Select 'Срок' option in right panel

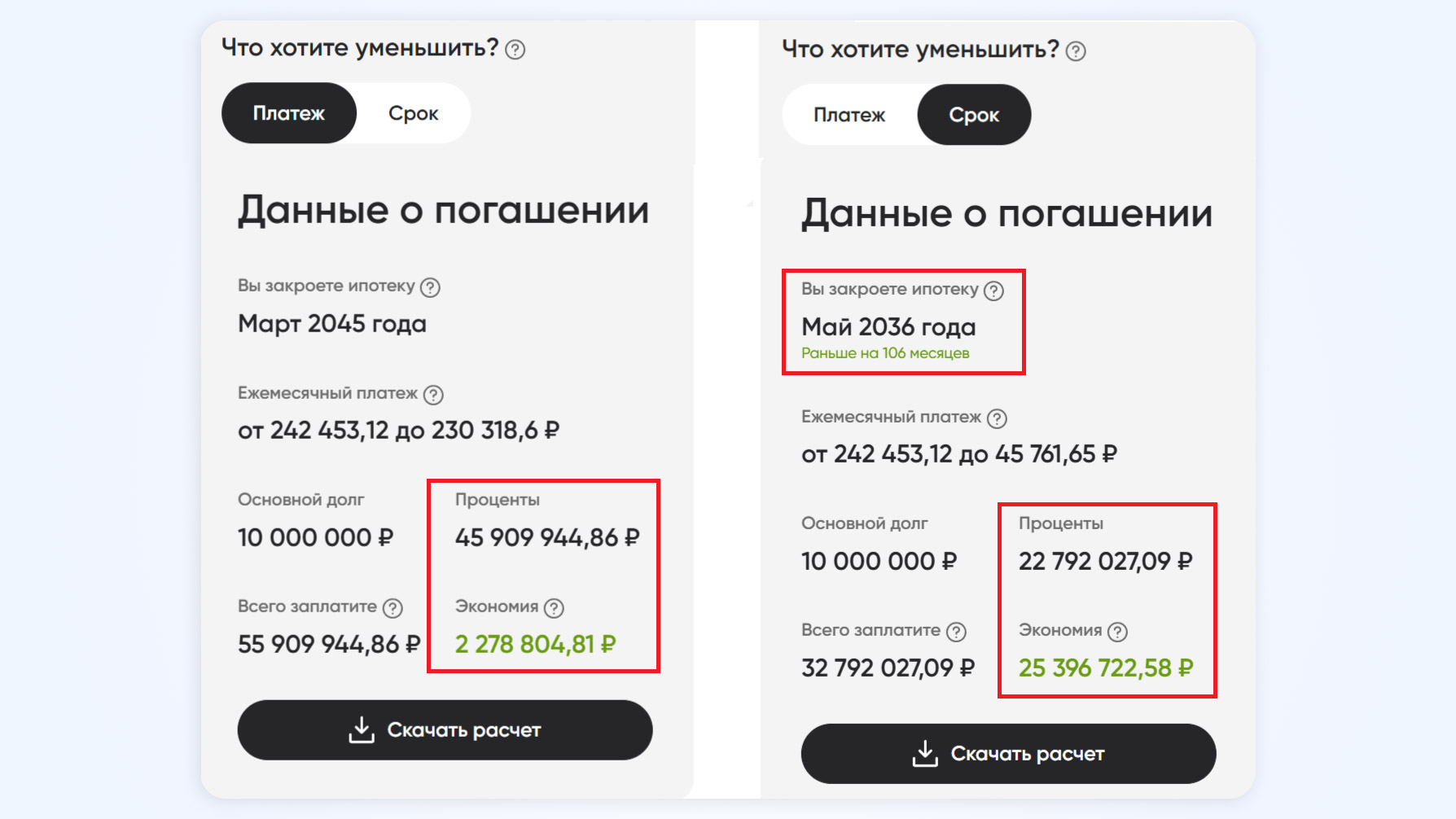click(x=974, y=115)
